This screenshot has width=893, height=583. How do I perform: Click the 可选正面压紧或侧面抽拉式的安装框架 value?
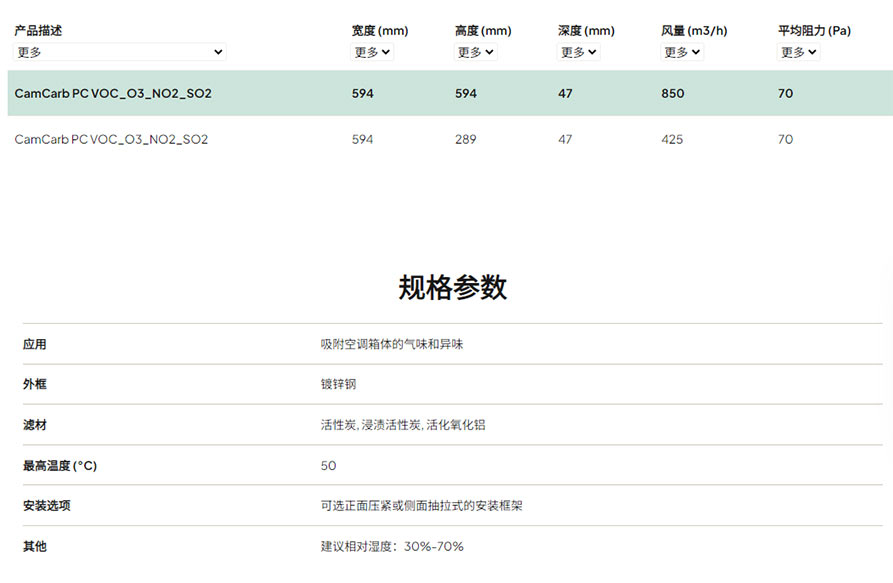point(421,506)
